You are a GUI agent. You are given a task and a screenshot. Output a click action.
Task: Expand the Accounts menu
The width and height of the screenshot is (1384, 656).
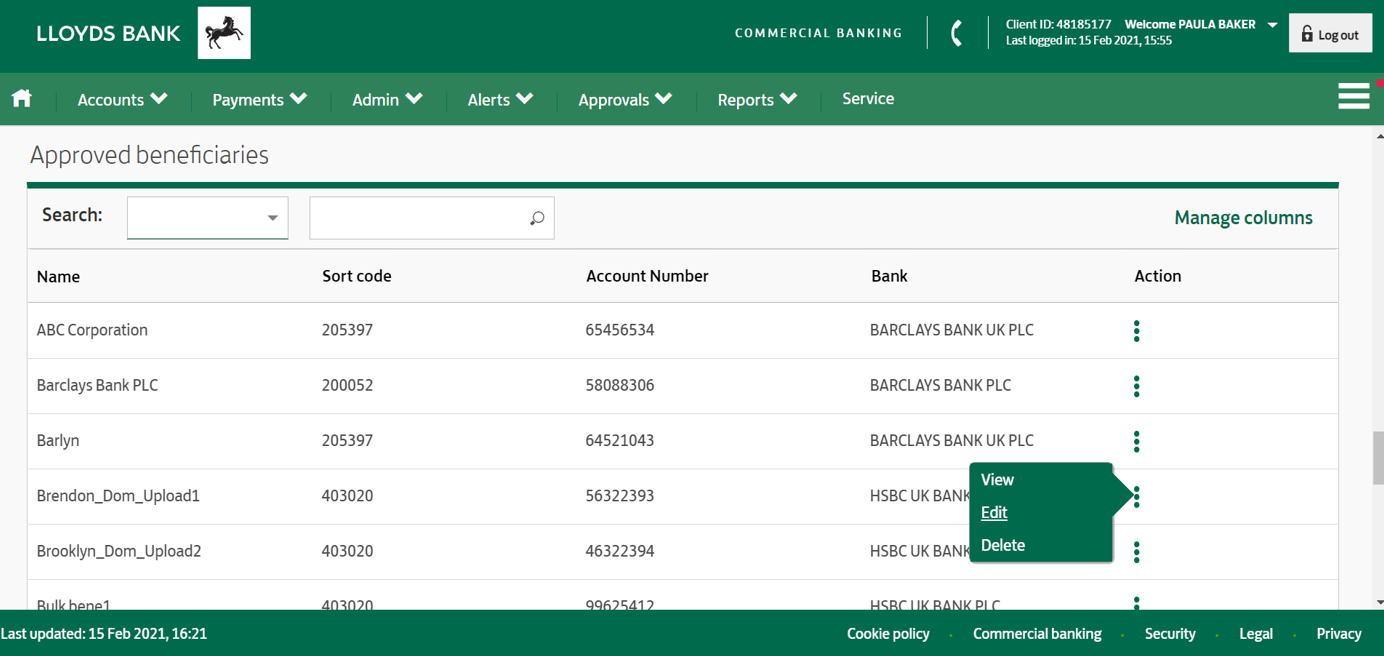122,99
